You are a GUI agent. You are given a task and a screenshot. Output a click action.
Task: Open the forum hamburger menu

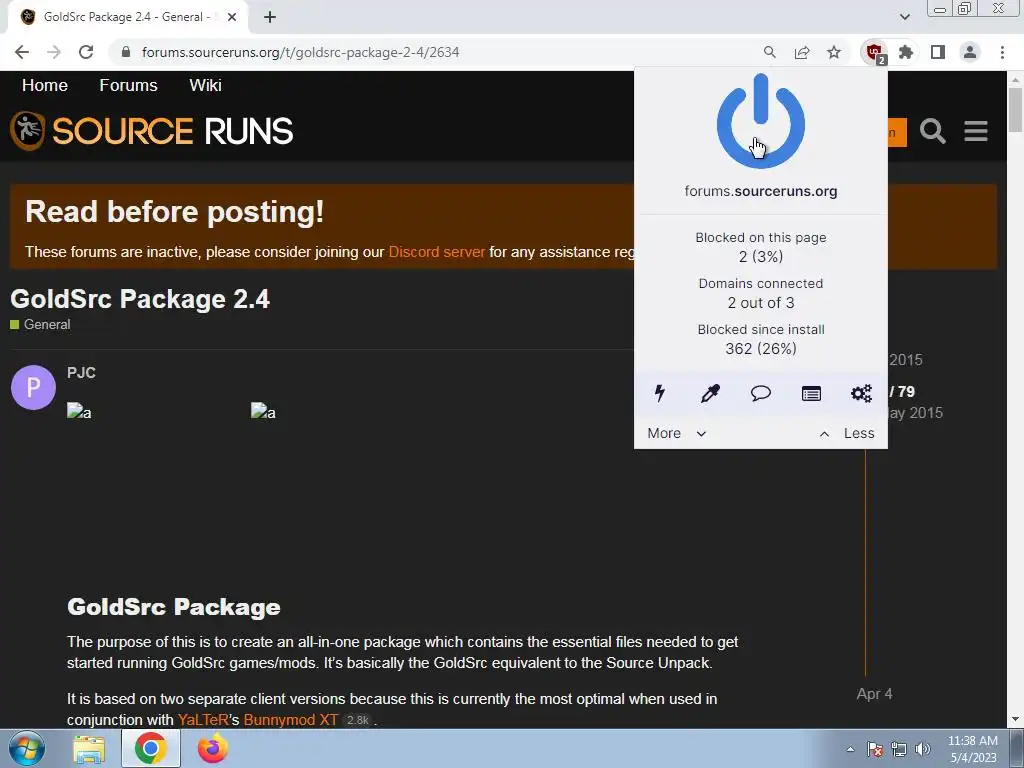(976, 131)
